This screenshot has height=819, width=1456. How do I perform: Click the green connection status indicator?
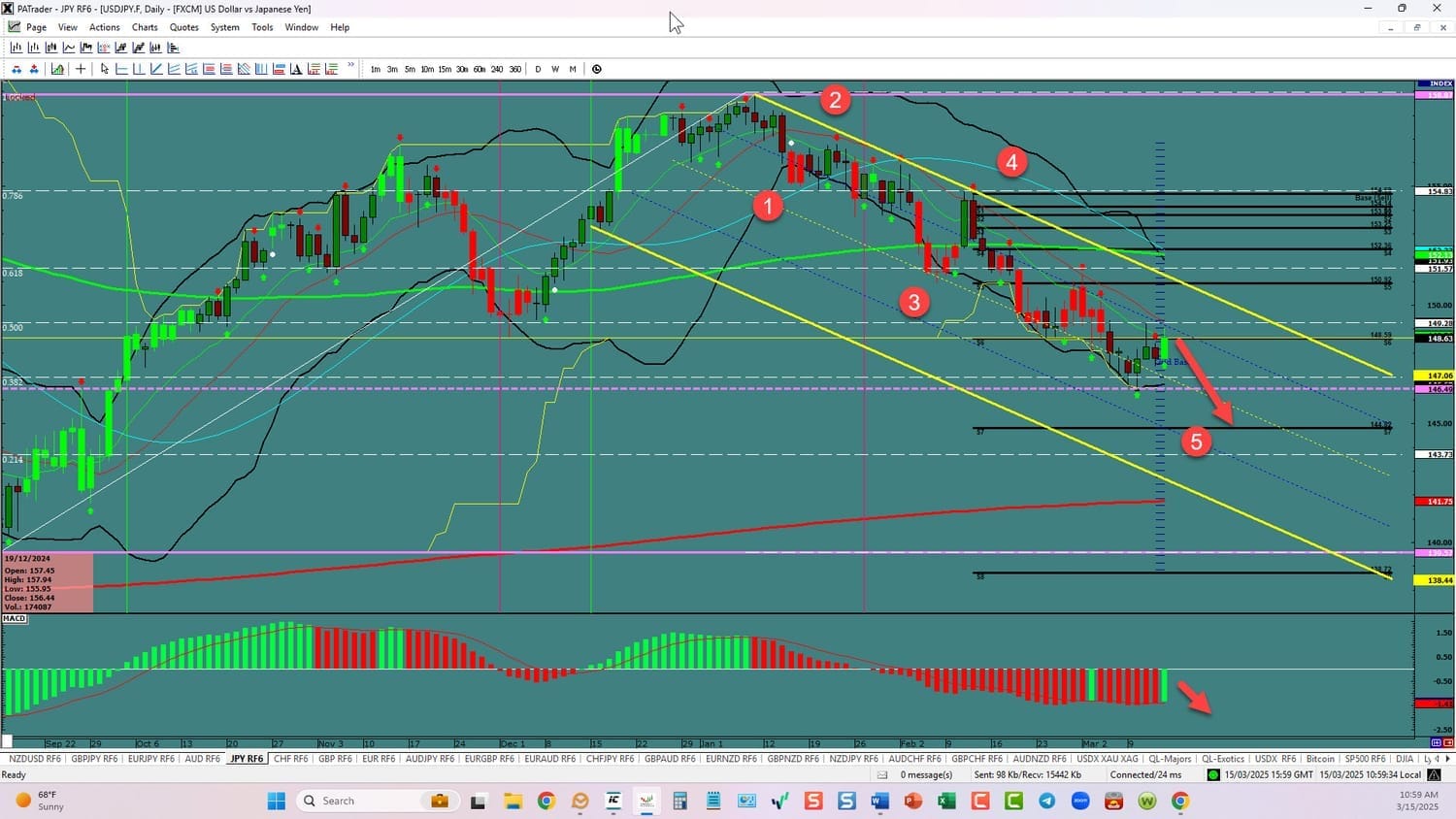coord(1213,775)
